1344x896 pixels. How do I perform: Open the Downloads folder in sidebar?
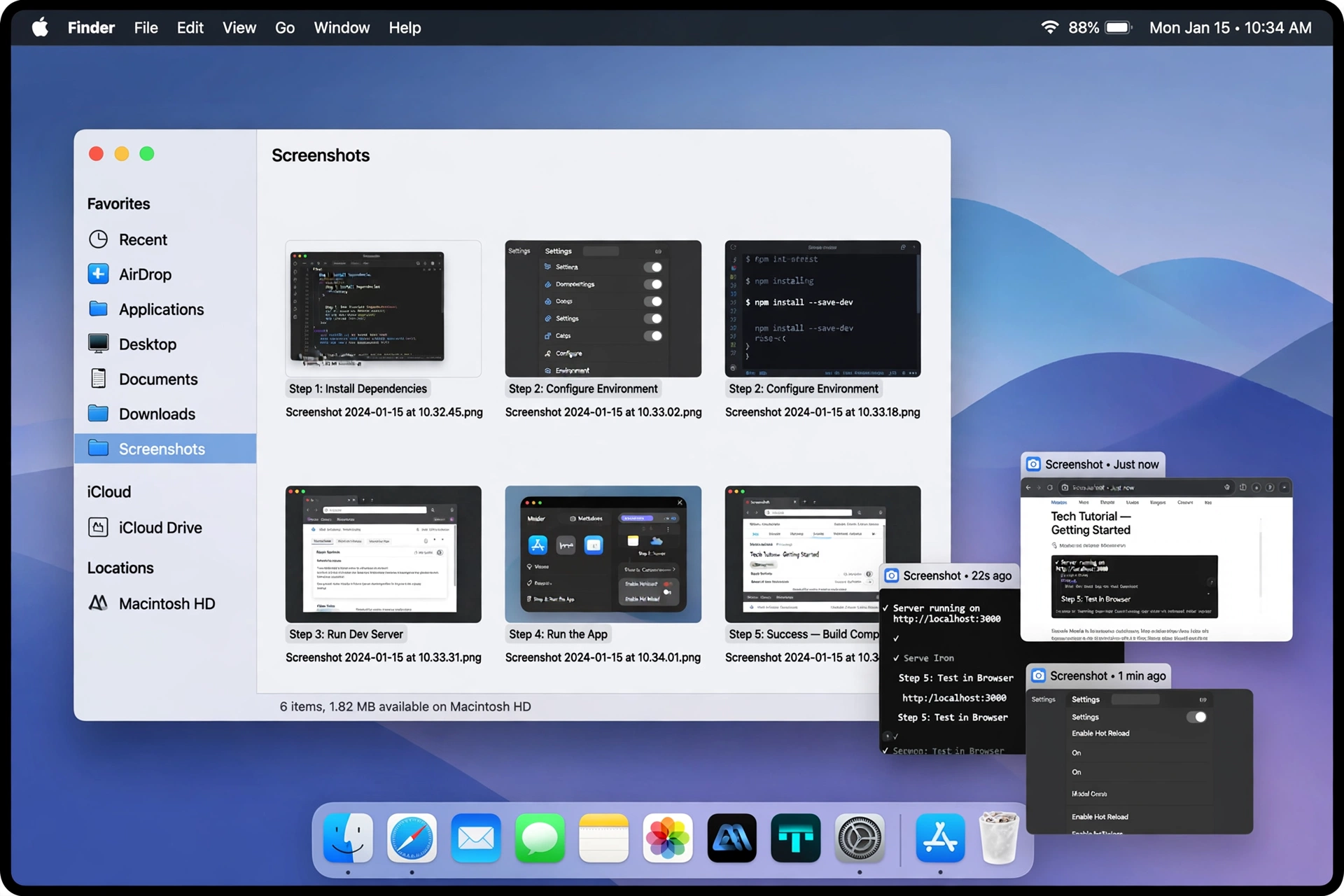(165, 414)
